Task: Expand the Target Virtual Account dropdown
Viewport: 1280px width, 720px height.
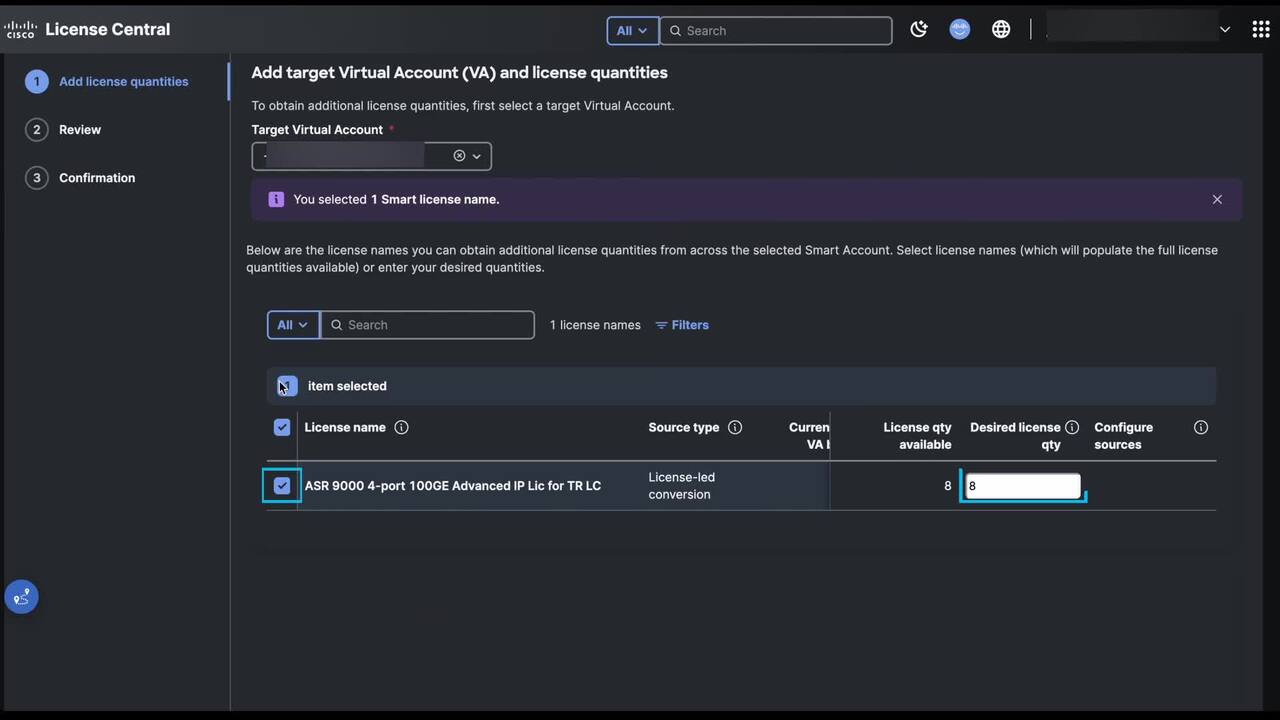Action: click(477, 156)
